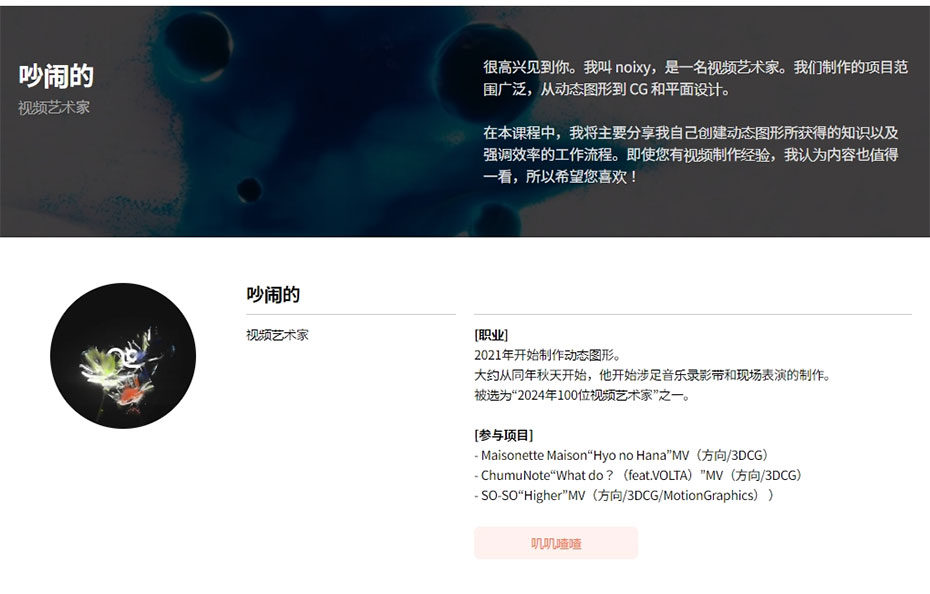
Task: Open the SO-SO Higher MV entry
Action: [x=624, y=495]
